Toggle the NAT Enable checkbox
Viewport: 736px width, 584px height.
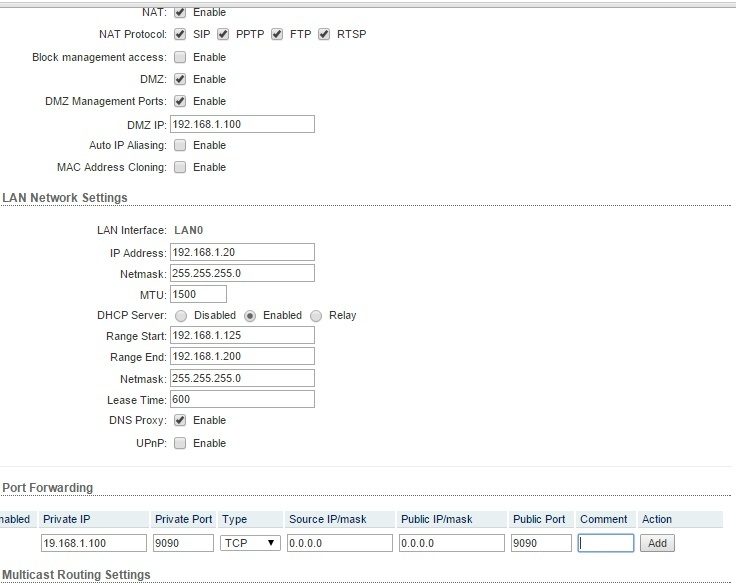click(x=180, y=12)
